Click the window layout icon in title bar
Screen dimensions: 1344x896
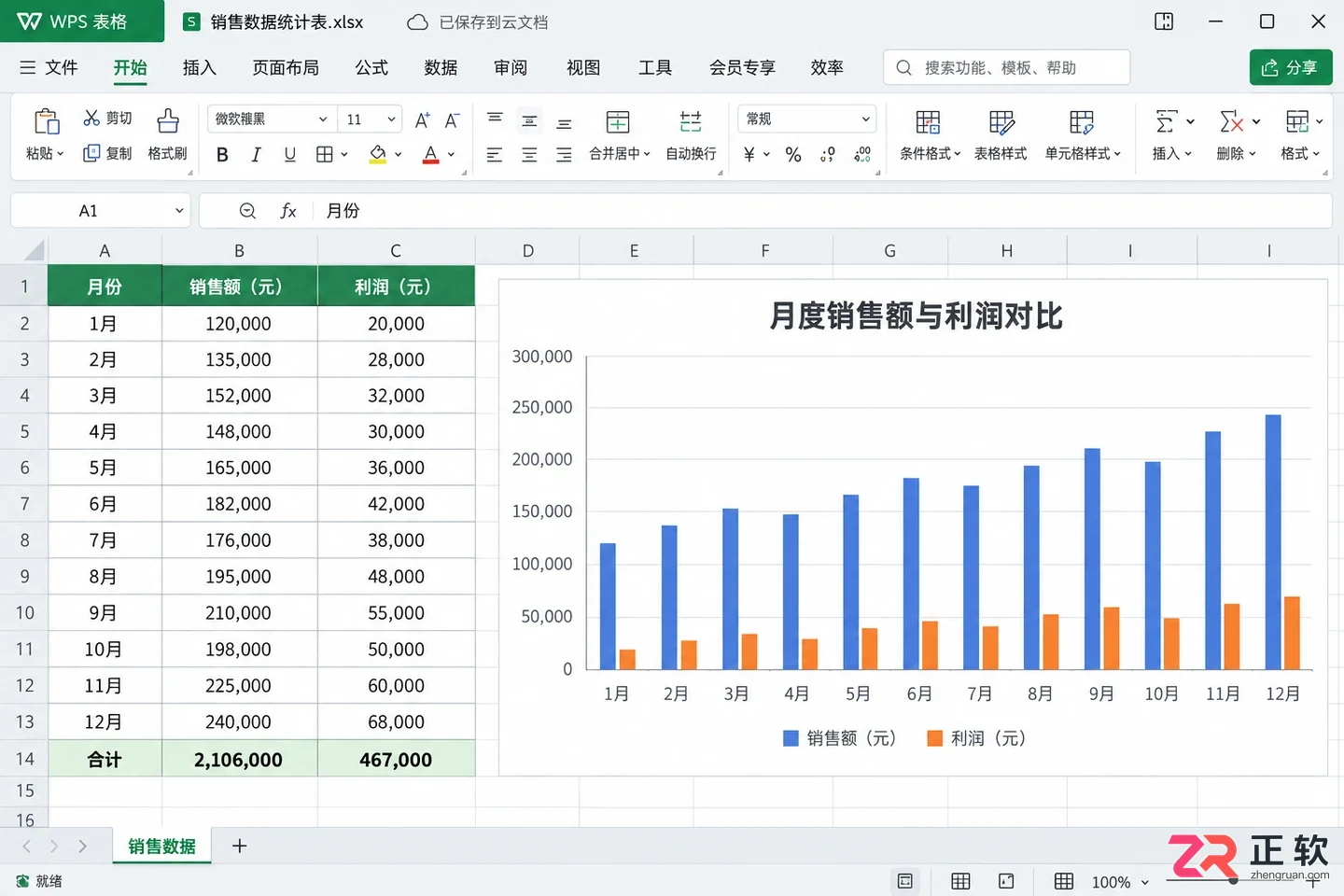point(1164,21)
